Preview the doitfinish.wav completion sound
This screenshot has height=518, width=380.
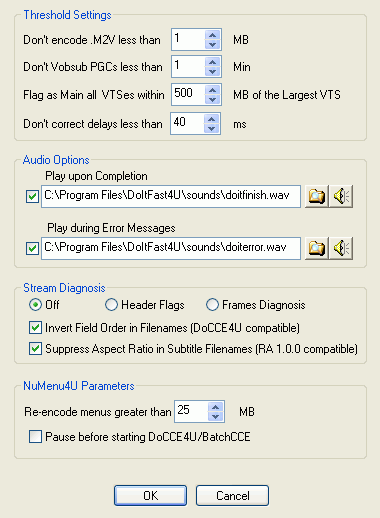(341, 196)
